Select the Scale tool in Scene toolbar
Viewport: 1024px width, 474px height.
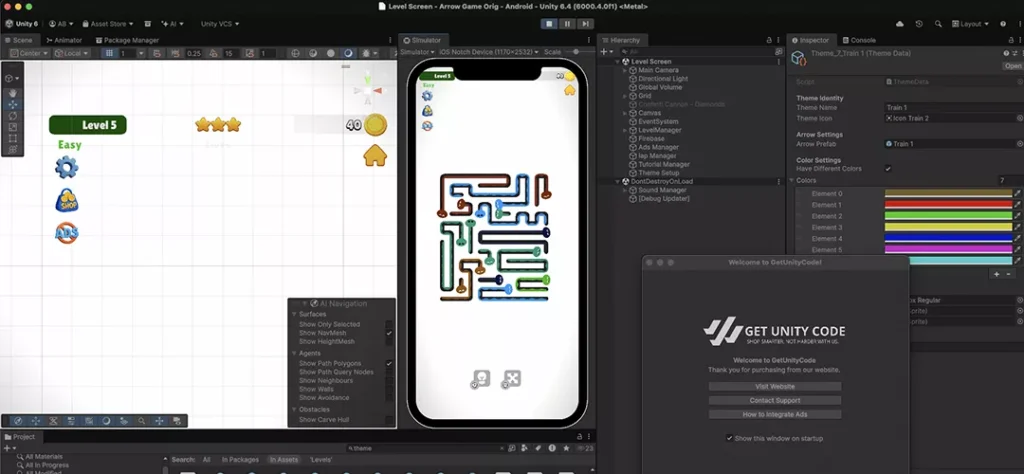12,127
